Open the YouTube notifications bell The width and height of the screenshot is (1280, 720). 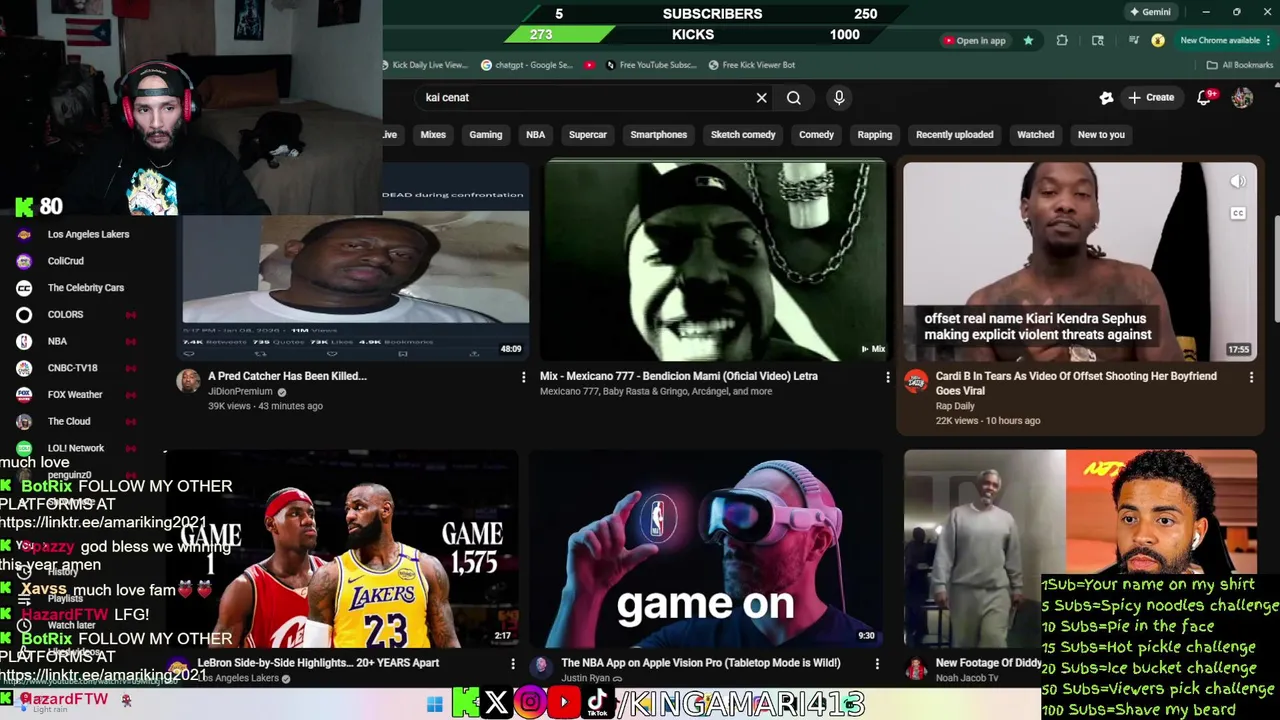pos(1205,97)
